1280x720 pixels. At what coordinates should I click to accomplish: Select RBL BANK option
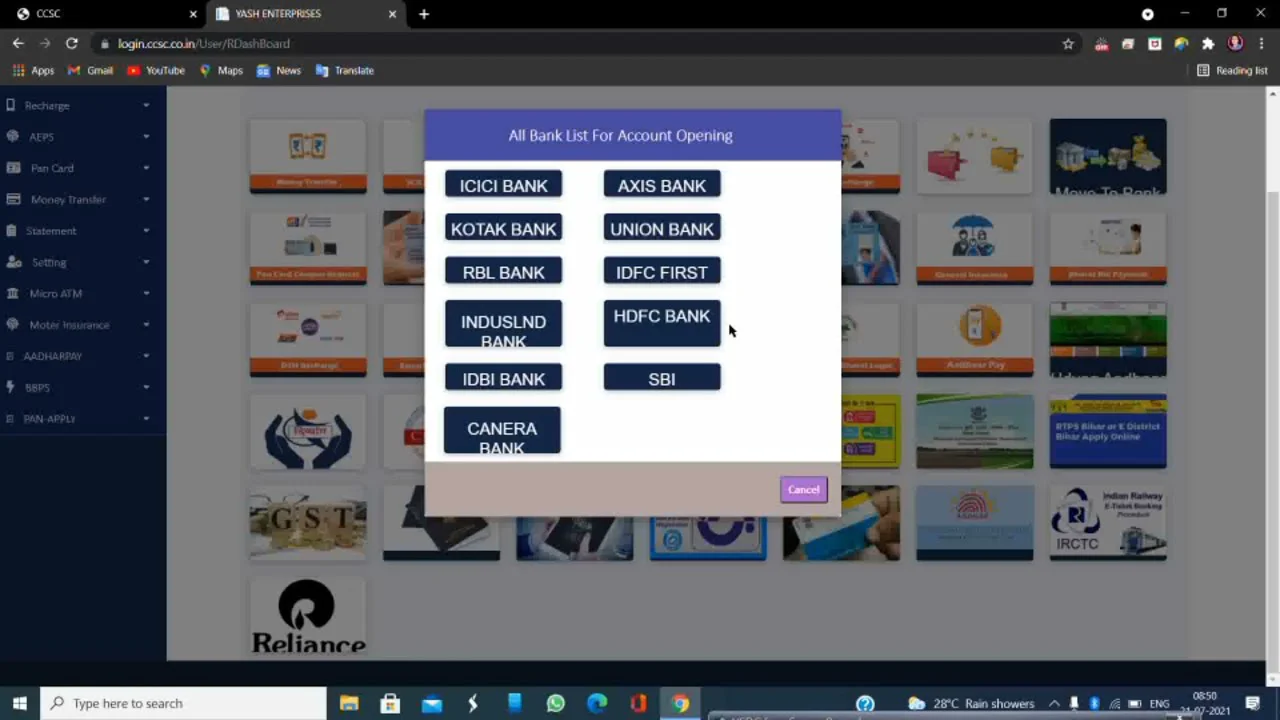click(503, 272)
